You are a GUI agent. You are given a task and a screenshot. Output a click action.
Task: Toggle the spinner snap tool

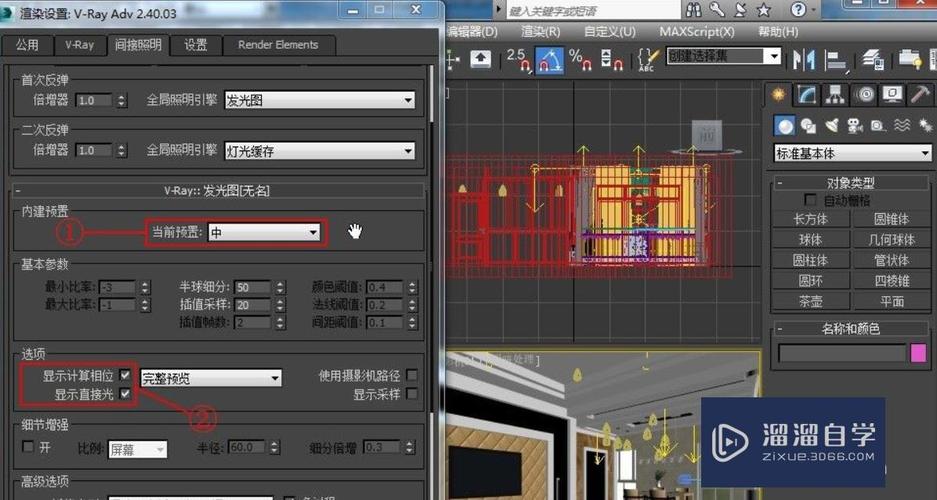611,59
